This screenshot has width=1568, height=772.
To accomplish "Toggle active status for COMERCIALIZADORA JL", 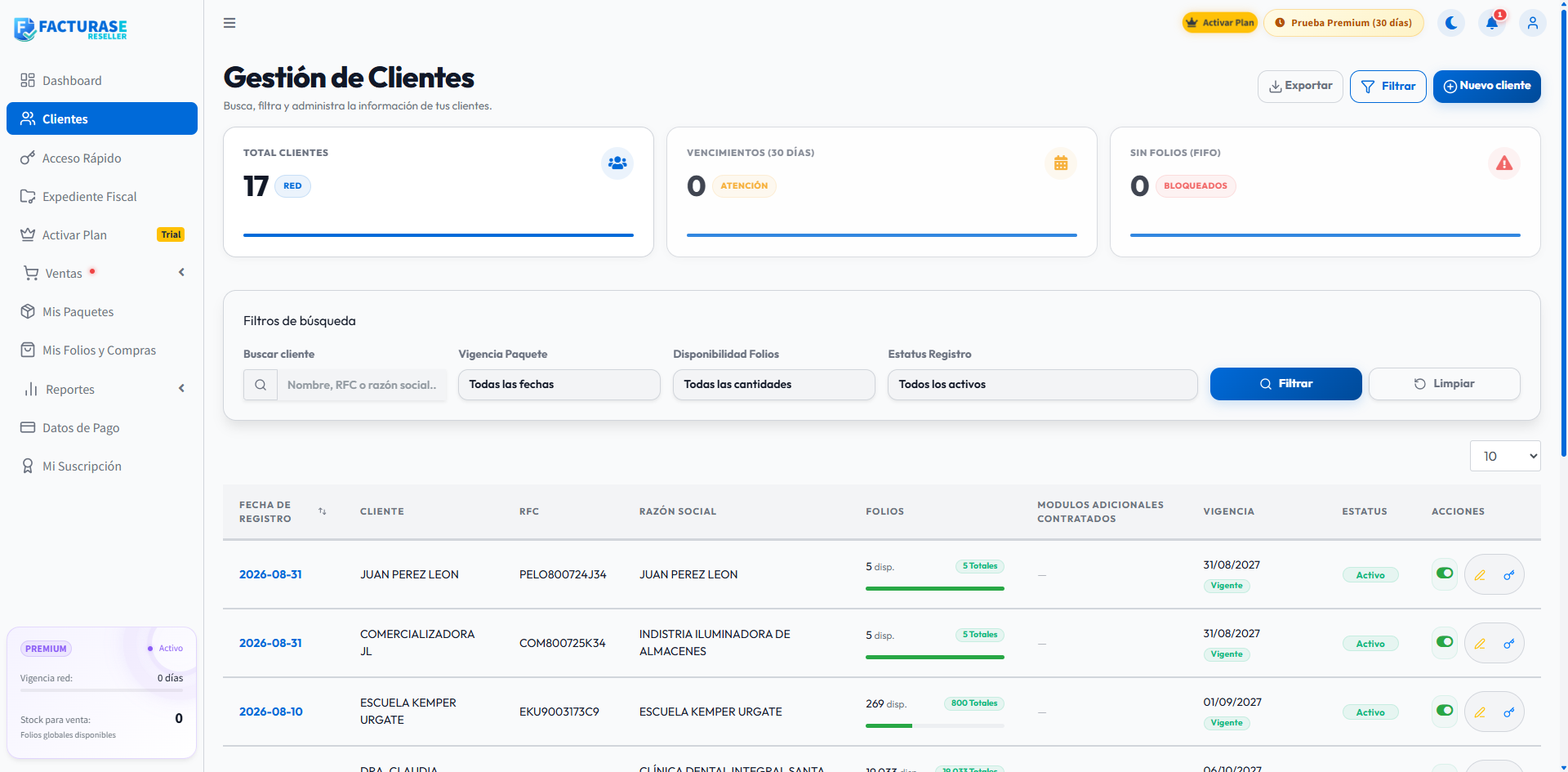I will coord(1445,642).
